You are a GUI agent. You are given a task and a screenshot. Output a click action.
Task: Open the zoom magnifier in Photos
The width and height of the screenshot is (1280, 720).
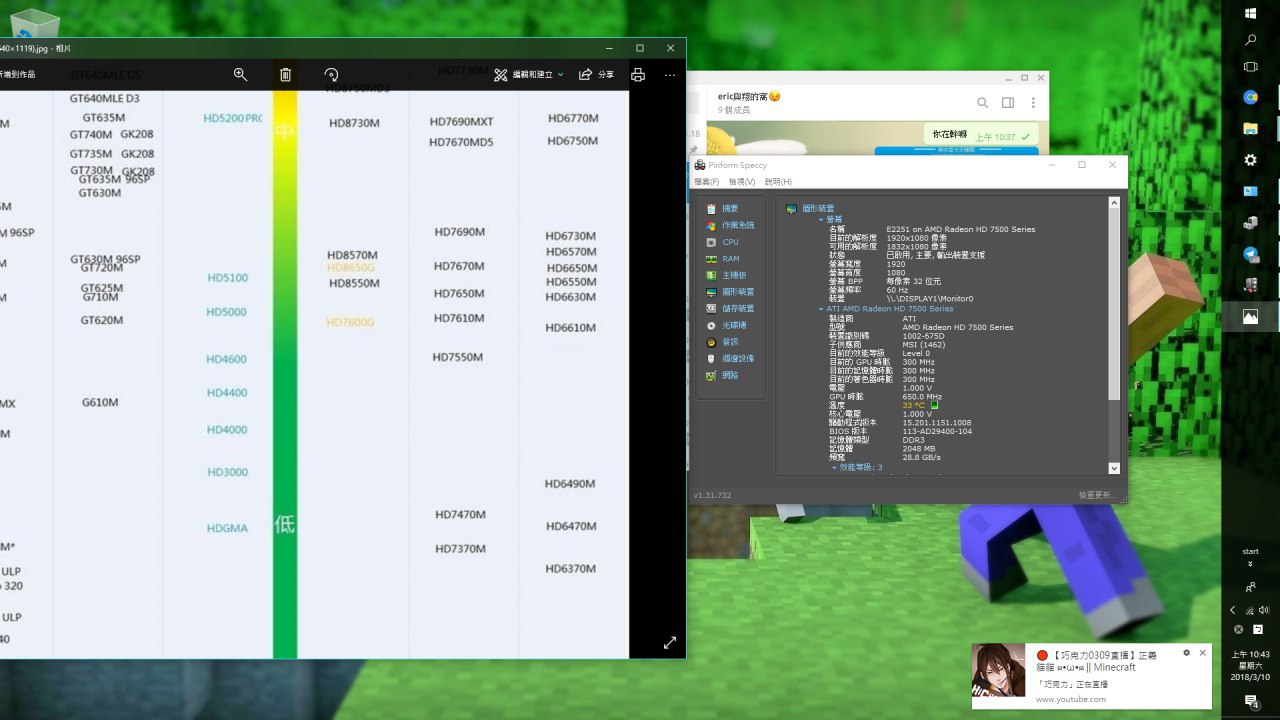click(240, 74)
